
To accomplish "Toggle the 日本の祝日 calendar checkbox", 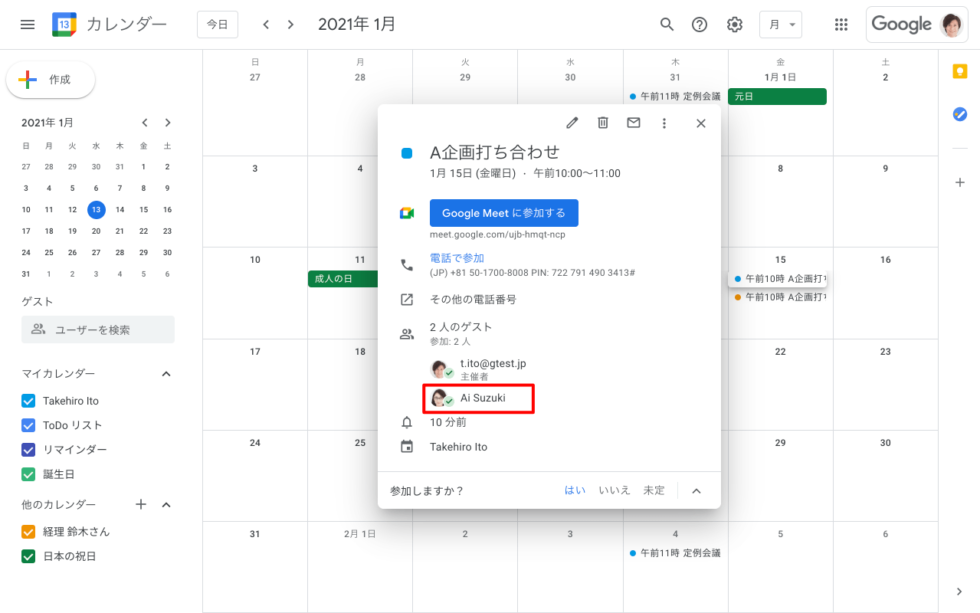I will [29, 556].
